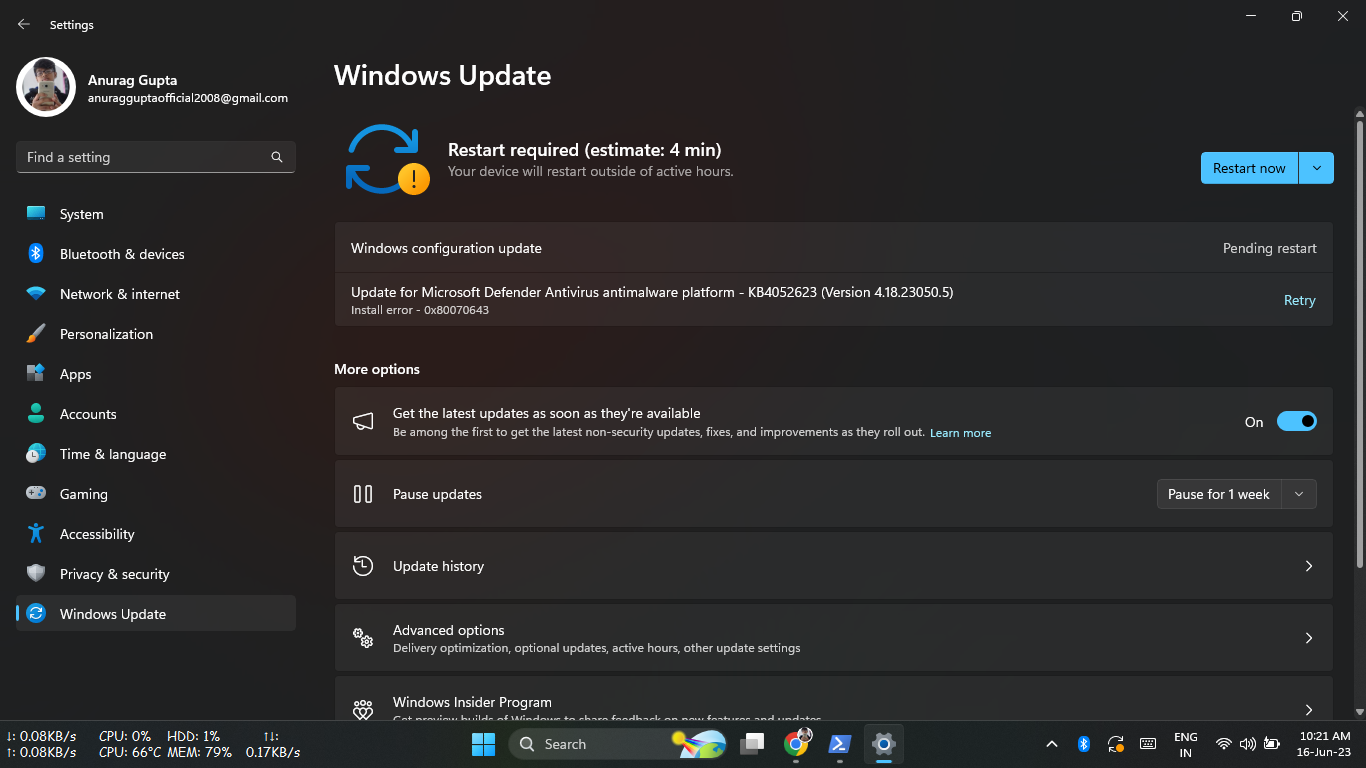The height and width of the screenshot is (768, 1366).
Task: Click the volume speaker tray icon
Action: pyautogui.click(x=1247, y=744)
